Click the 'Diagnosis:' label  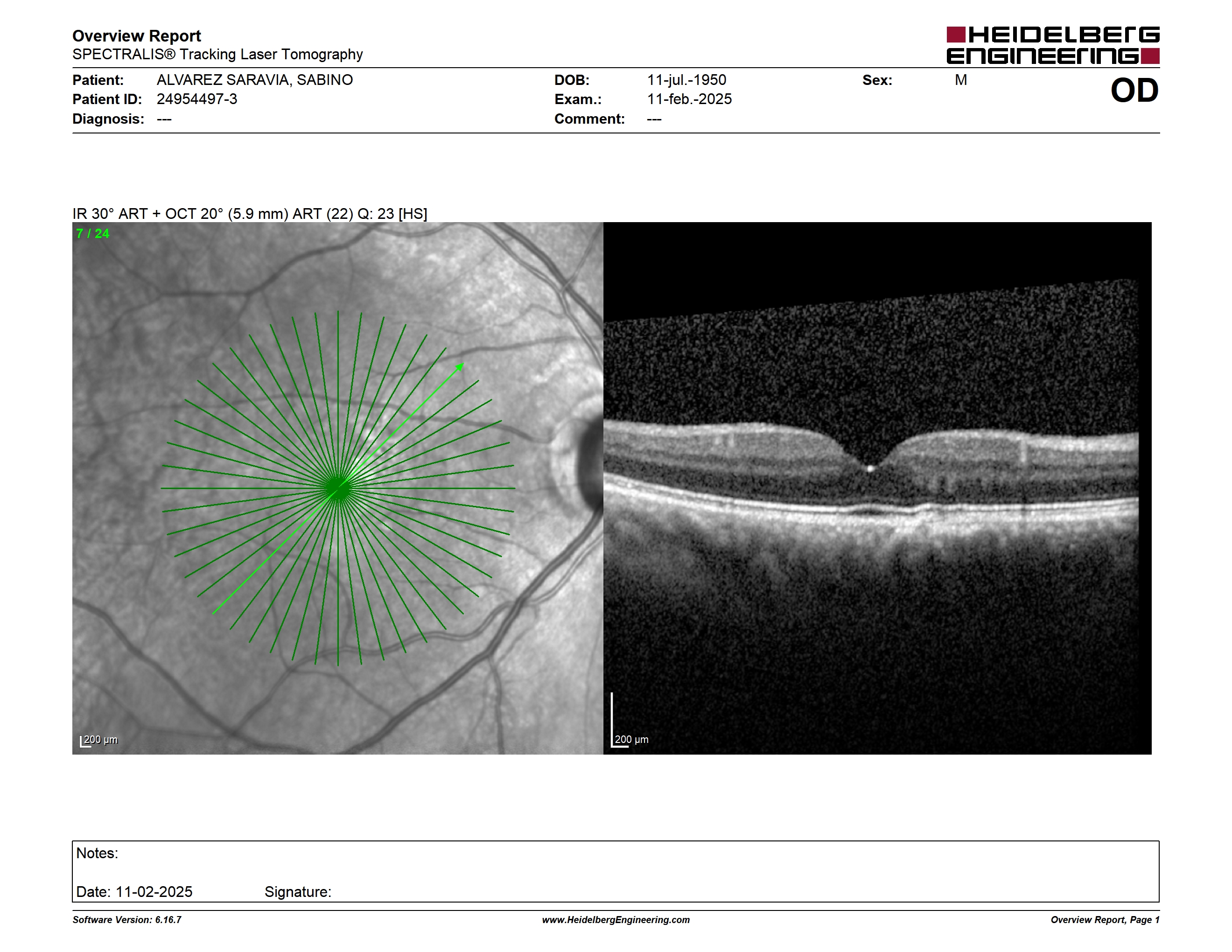click(108, 119)
